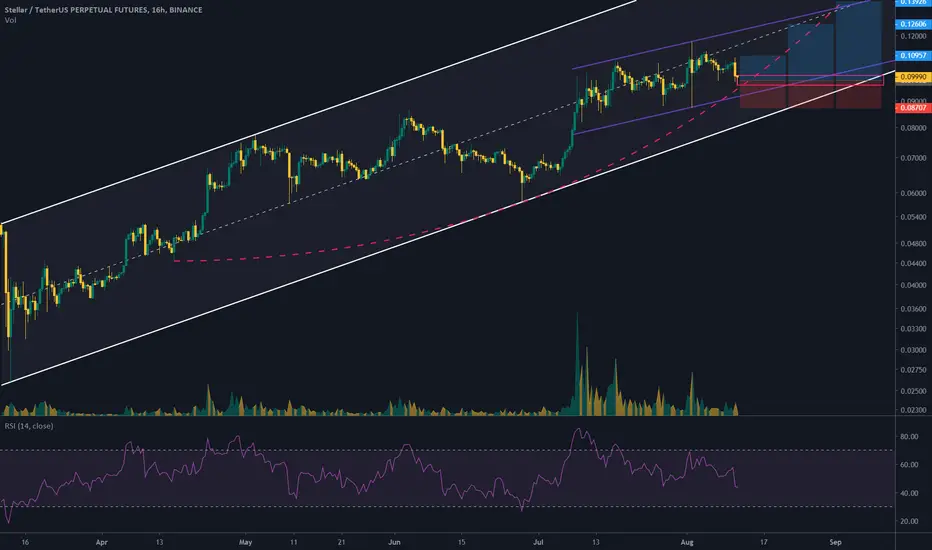Select the purple RSI line in indicator pane
This screenshot has height=550, width=932.
tap(369, 476)
